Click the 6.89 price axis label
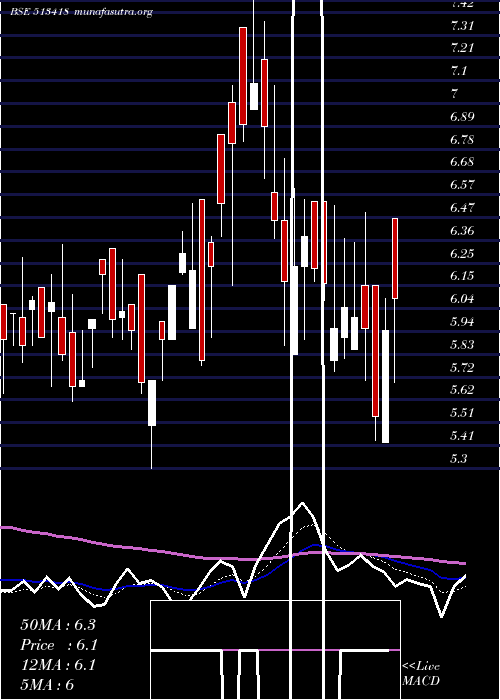Image resolution: width=500 pixels, height=700 pixels. pos(462,117)
